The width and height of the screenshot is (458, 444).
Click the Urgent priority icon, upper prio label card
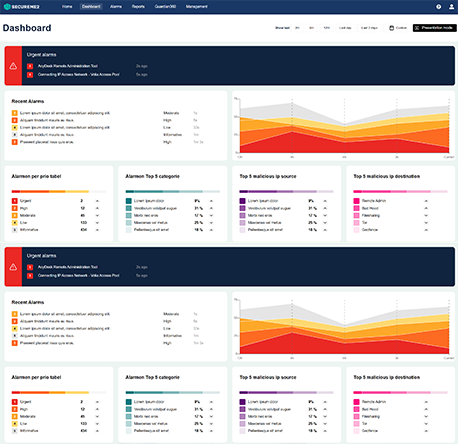(x=15, y=201)
